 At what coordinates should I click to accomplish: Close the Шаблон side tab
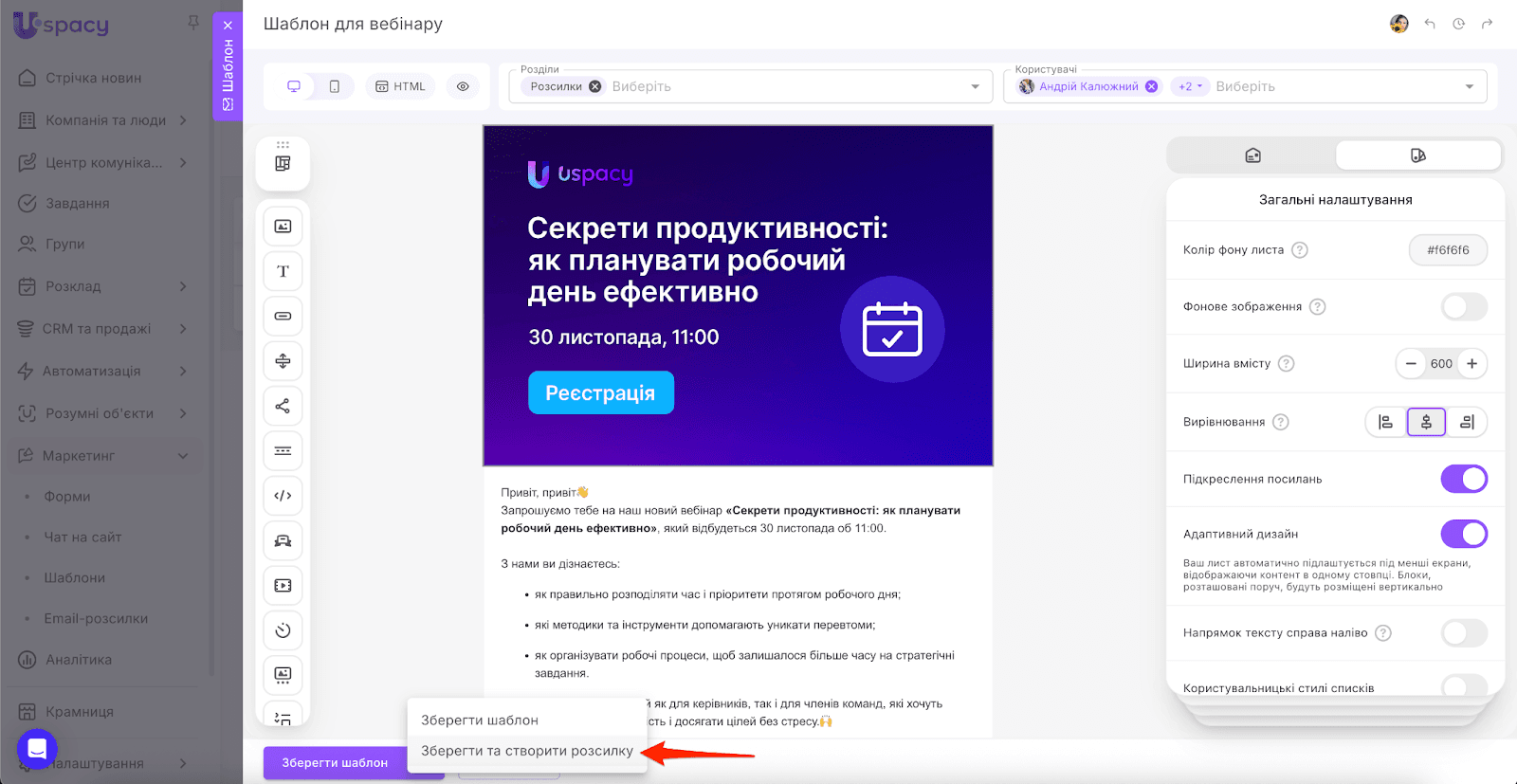pos(228,26)
